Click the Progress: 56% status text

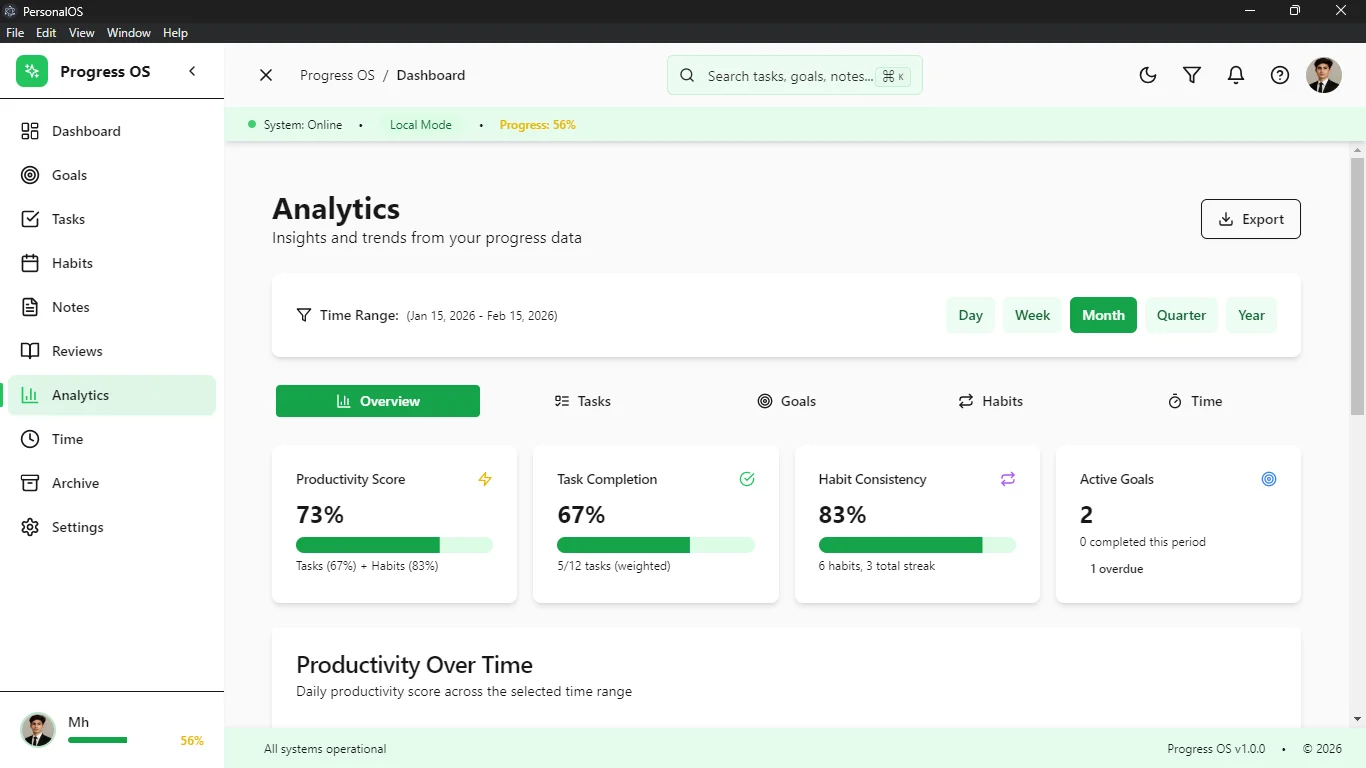point(537,125)
